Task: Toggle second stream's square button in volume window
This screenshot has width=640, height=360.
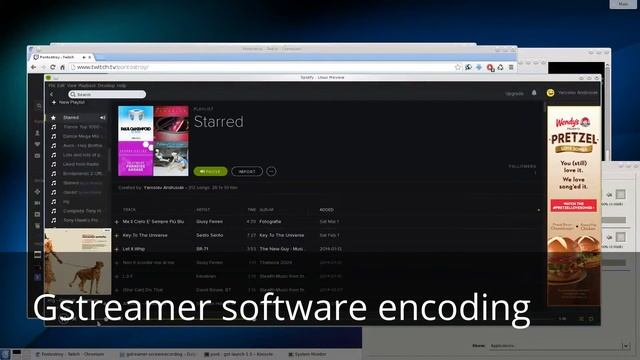Action: point(620,237)
